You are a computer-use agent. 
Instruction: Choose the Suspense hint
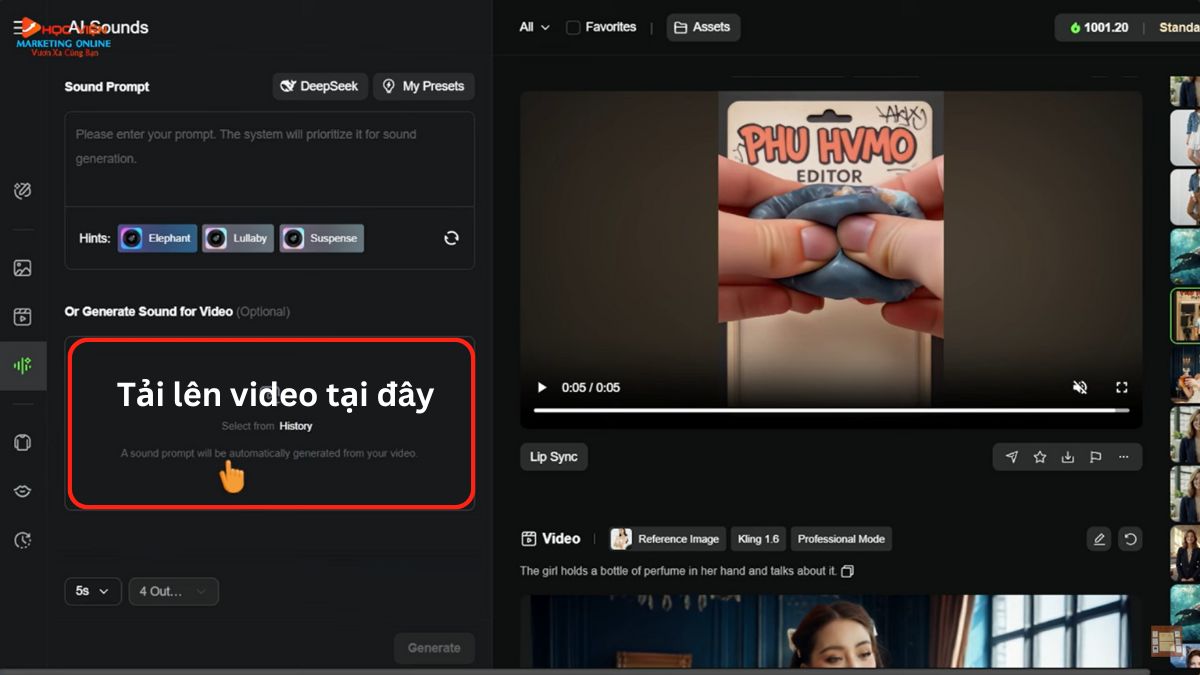pos(322,238)
